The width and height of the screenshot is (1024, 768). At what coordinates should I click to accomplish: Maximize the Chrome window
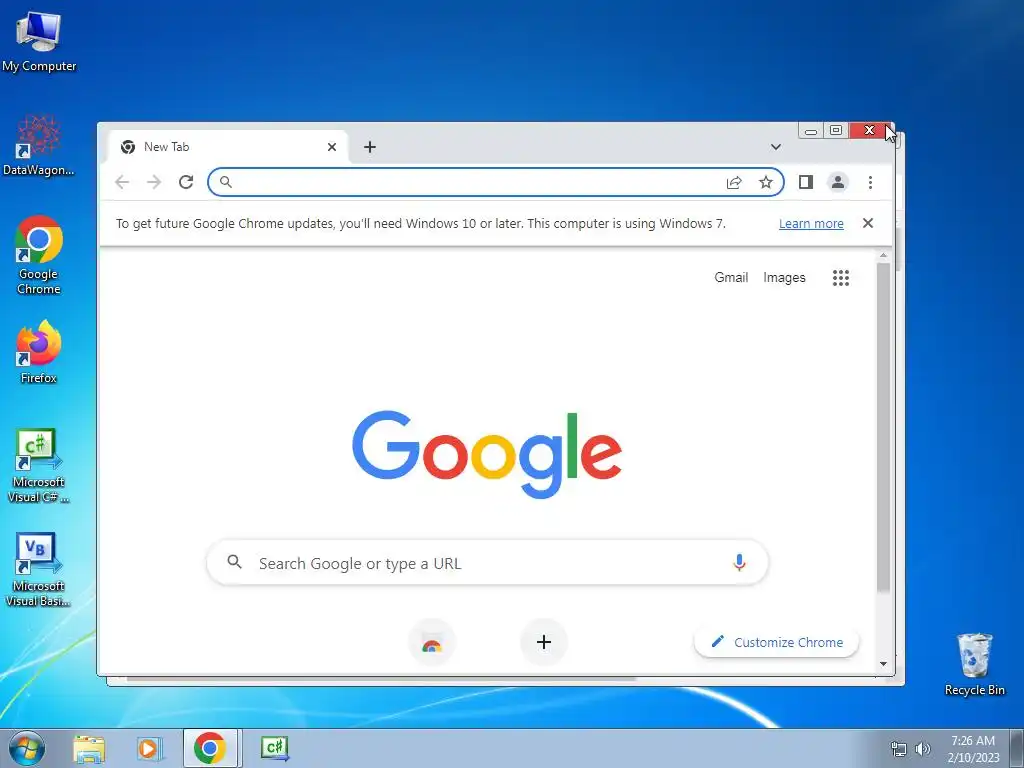(836, 131)
